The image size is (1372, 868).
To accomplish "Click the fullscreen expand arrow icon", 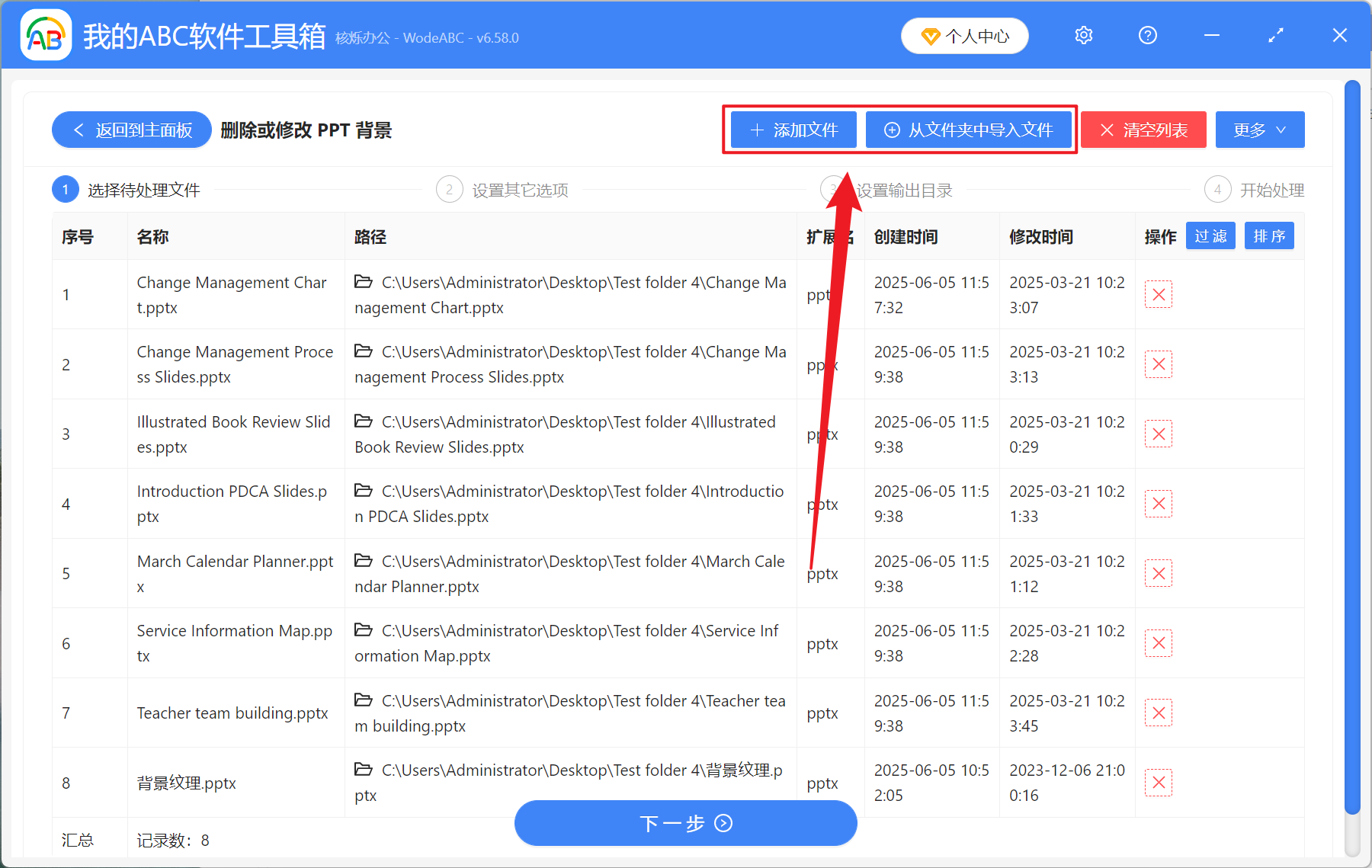I will coord(1274,35).
